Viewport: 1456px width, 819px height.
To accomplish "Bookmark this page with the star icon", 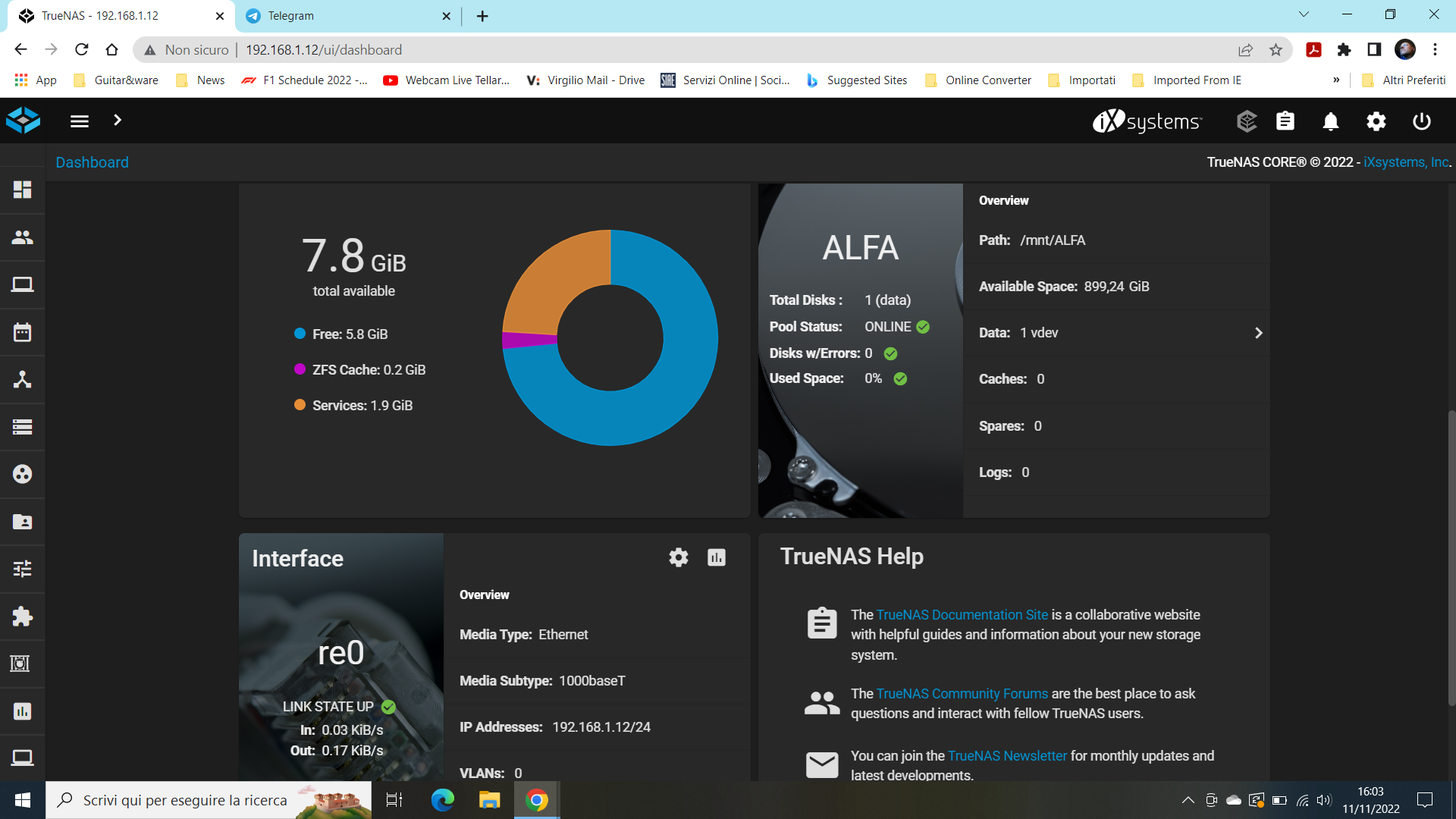I will [x=1276, y=50].
